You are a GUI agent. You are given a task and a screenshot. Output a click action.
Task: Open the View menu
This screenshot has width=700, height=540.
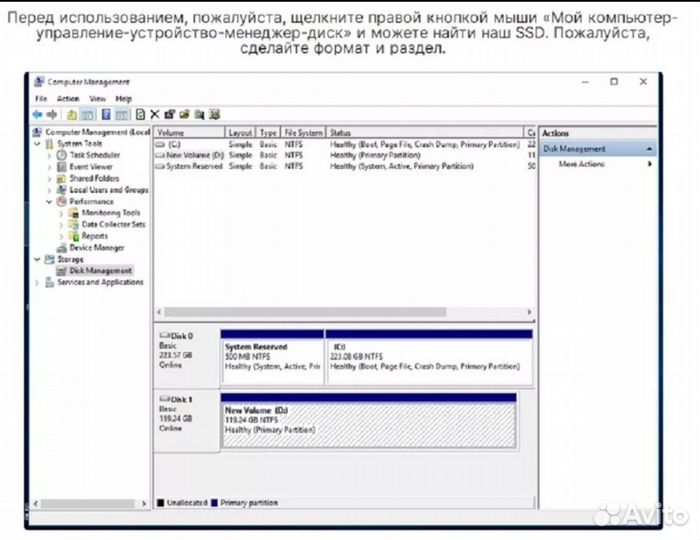click(x=97, y=99)
